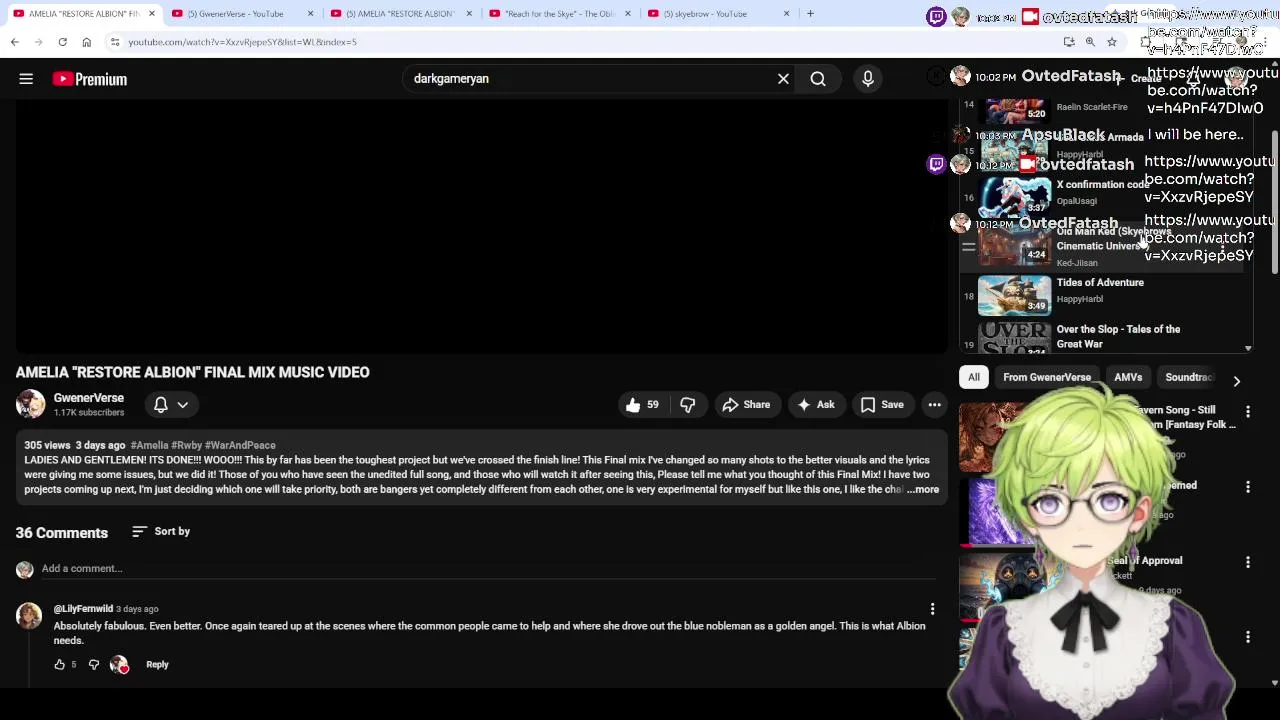Image resolution: width=1280 pixels, height=720 pixels.
Task: Expand the description with ...more
Action: [x=923, y=489]
